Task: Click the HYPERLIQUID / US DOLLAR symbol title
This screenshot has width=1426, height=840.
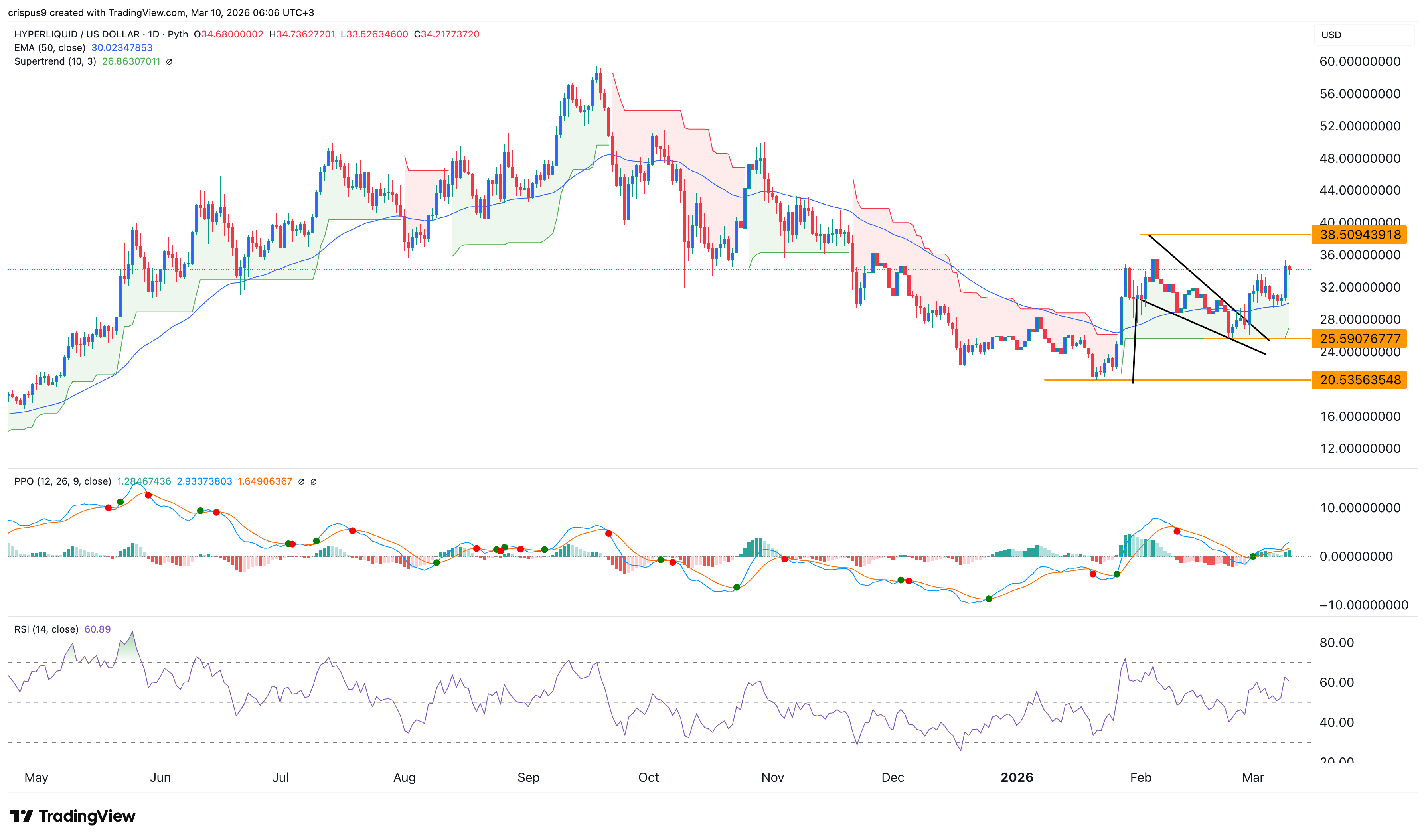Action: (77, 34)
